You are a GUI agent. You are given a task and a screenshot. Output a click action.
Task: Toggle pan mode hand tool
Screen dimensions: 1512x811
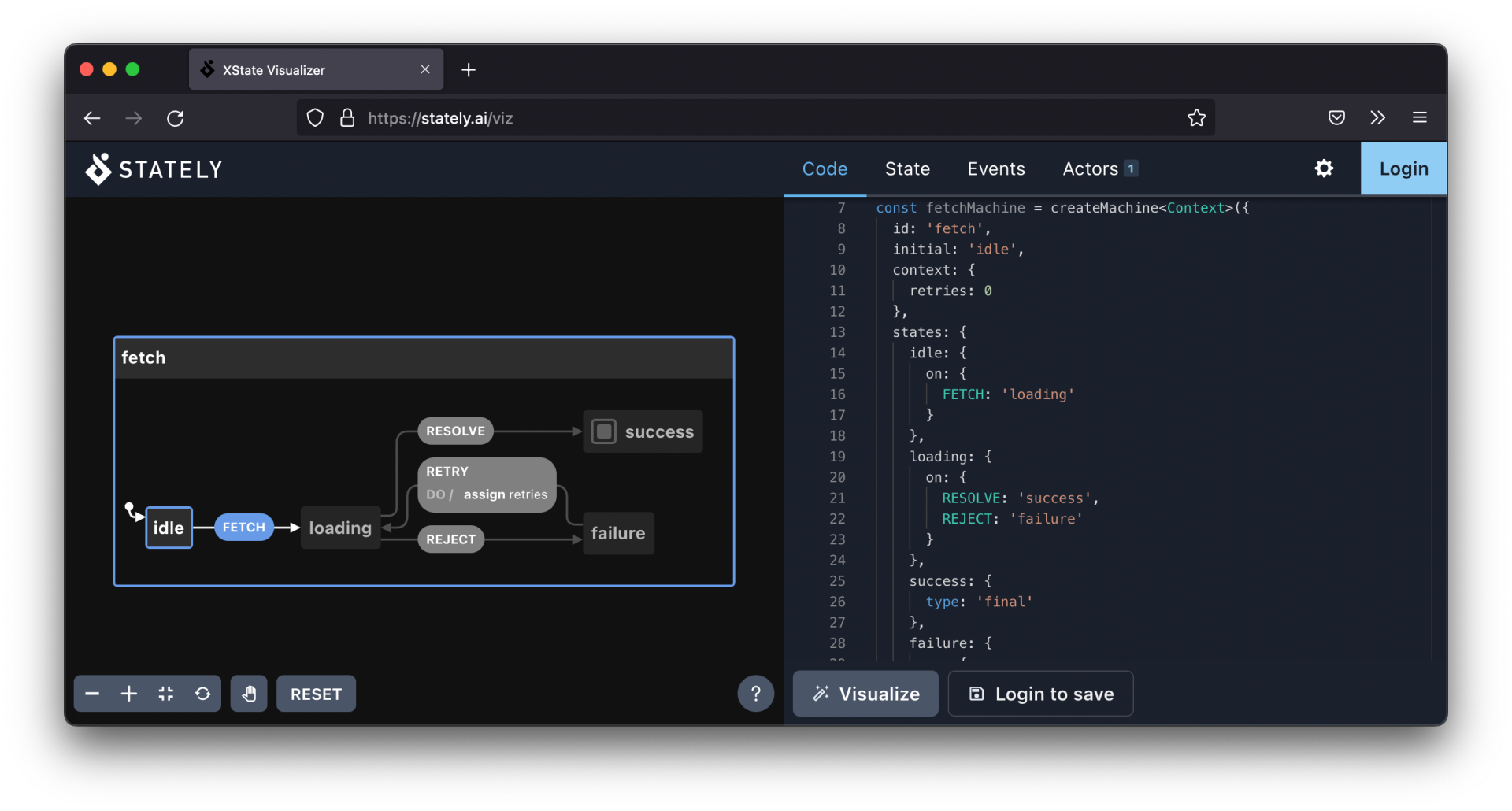[249, 694]
